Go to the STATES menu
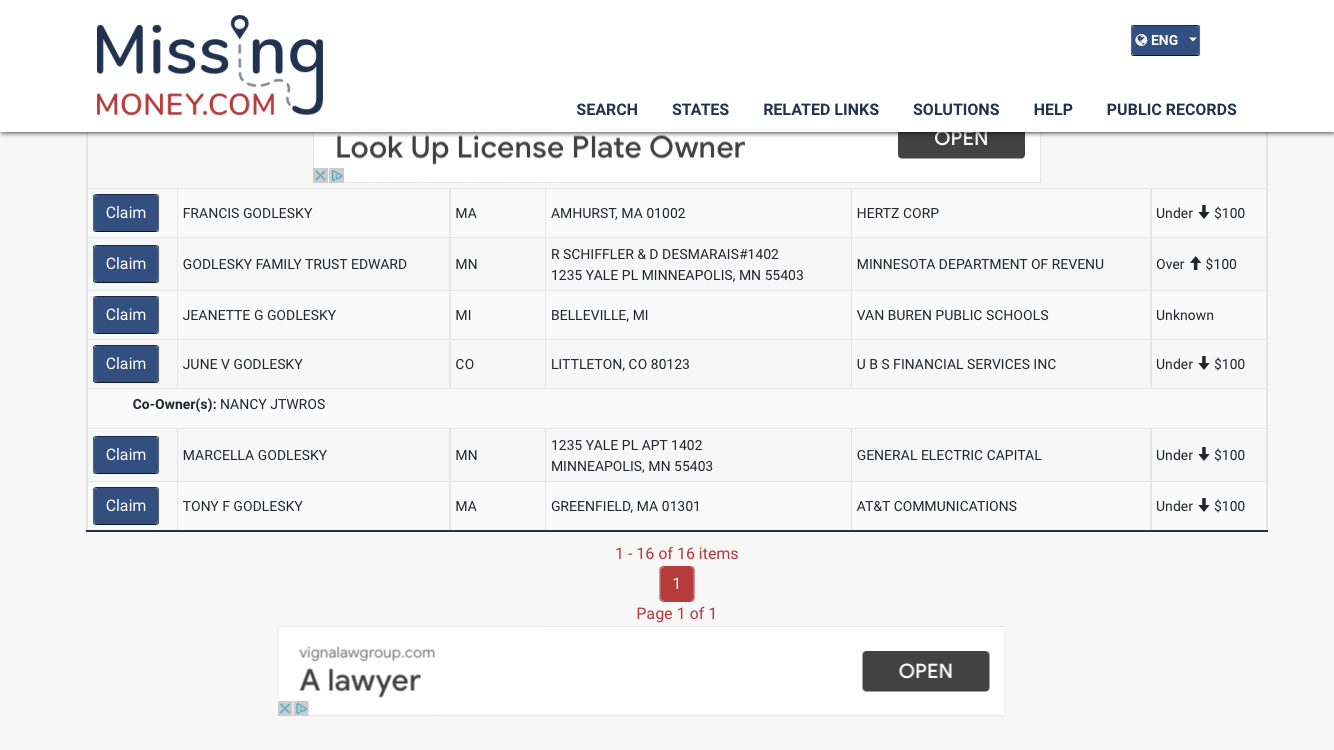Viewport: 1334px width, 750px height. [x=700, y=110]
